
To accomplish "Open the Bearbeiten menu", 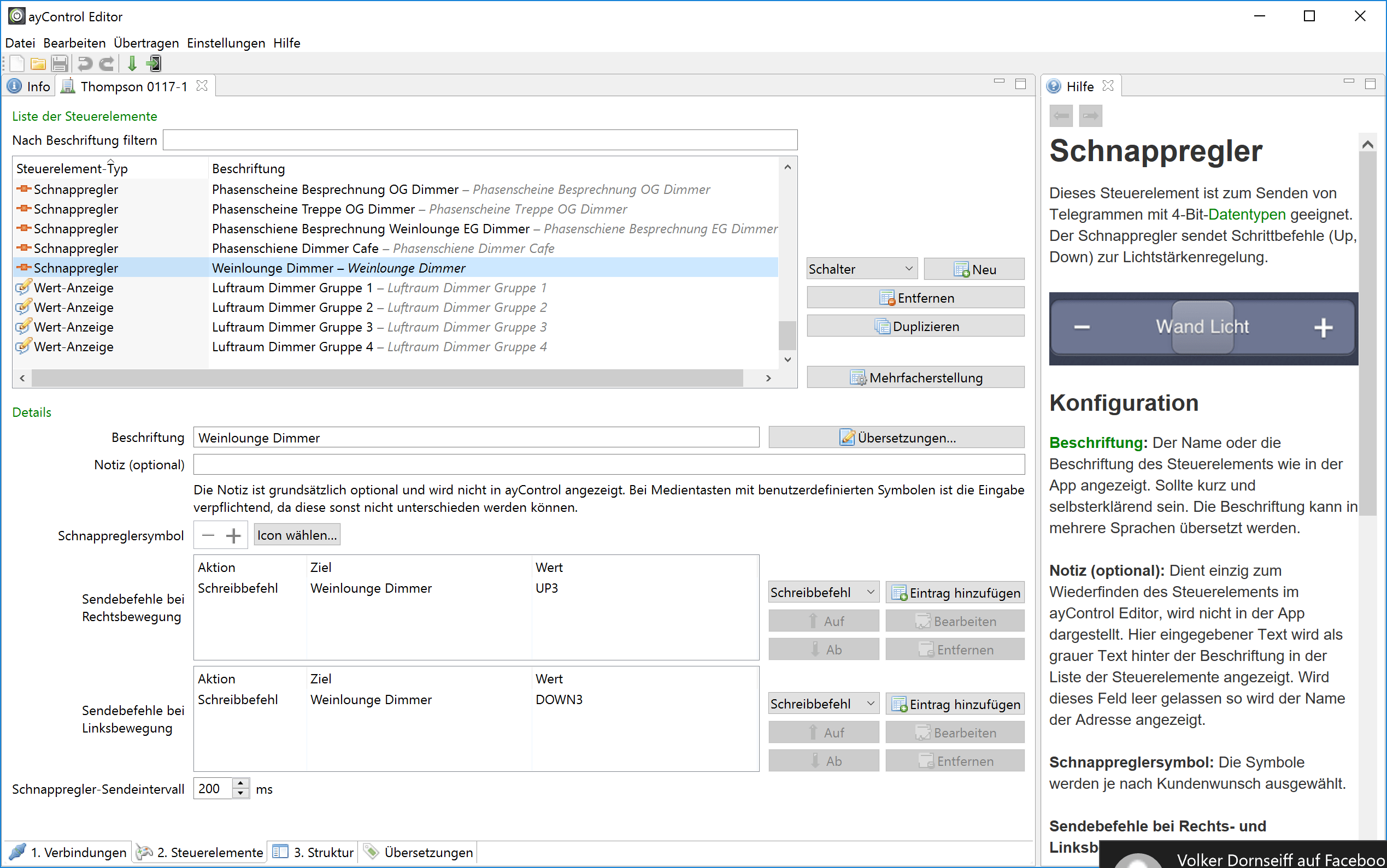I will [x=75, y=43].
